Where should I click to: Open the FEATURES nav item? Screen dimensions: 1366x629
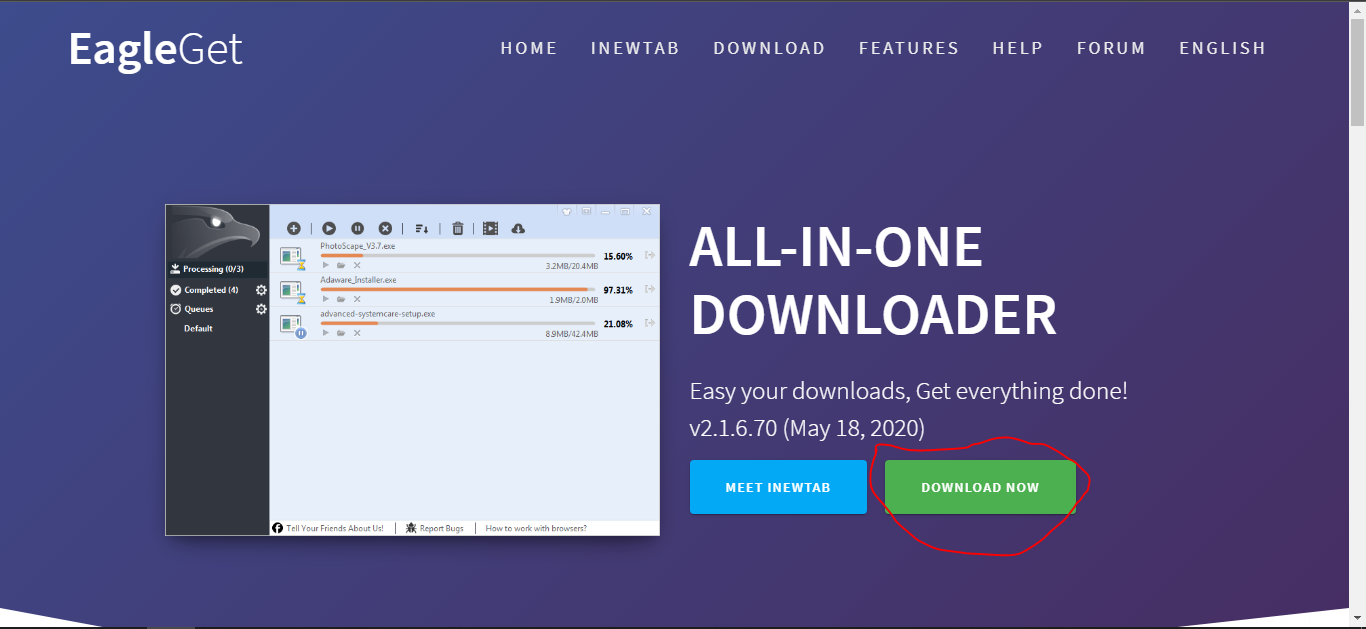909,48
